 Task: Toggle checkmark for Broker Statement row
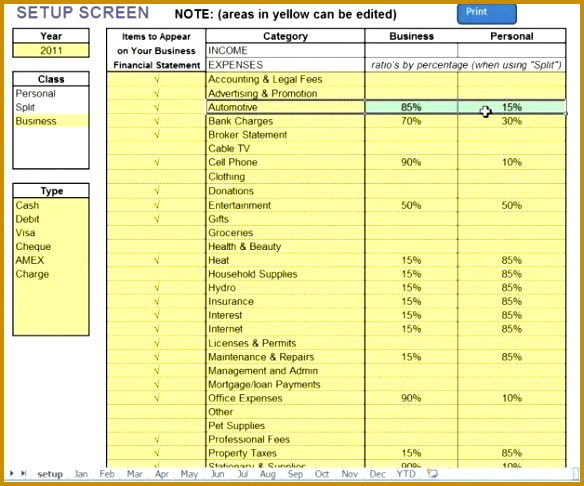(156, 135)
